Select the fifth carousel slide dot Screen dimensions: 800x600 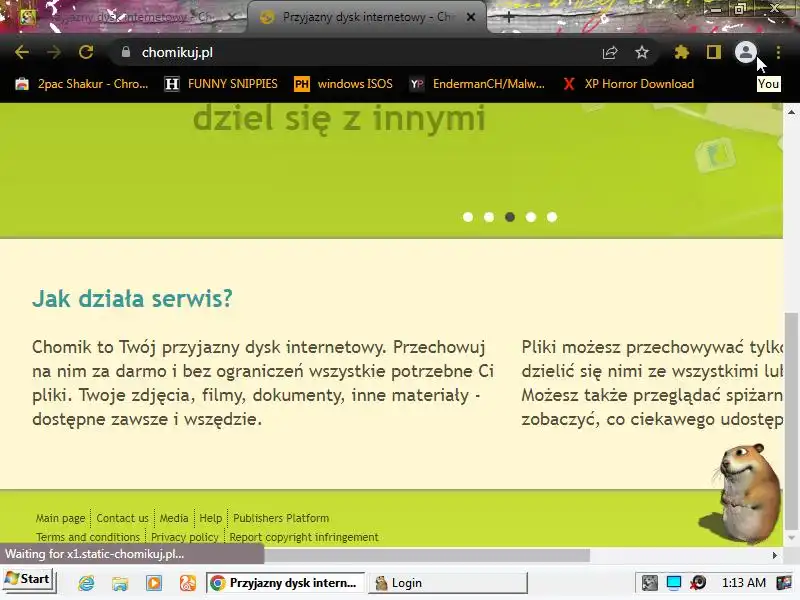tap(552, 217)
